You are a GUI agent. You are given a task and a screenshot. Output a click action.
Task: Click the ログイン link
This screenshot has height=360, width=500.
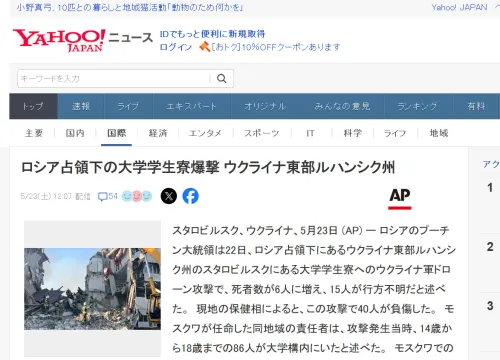click(x=176, y=47)
